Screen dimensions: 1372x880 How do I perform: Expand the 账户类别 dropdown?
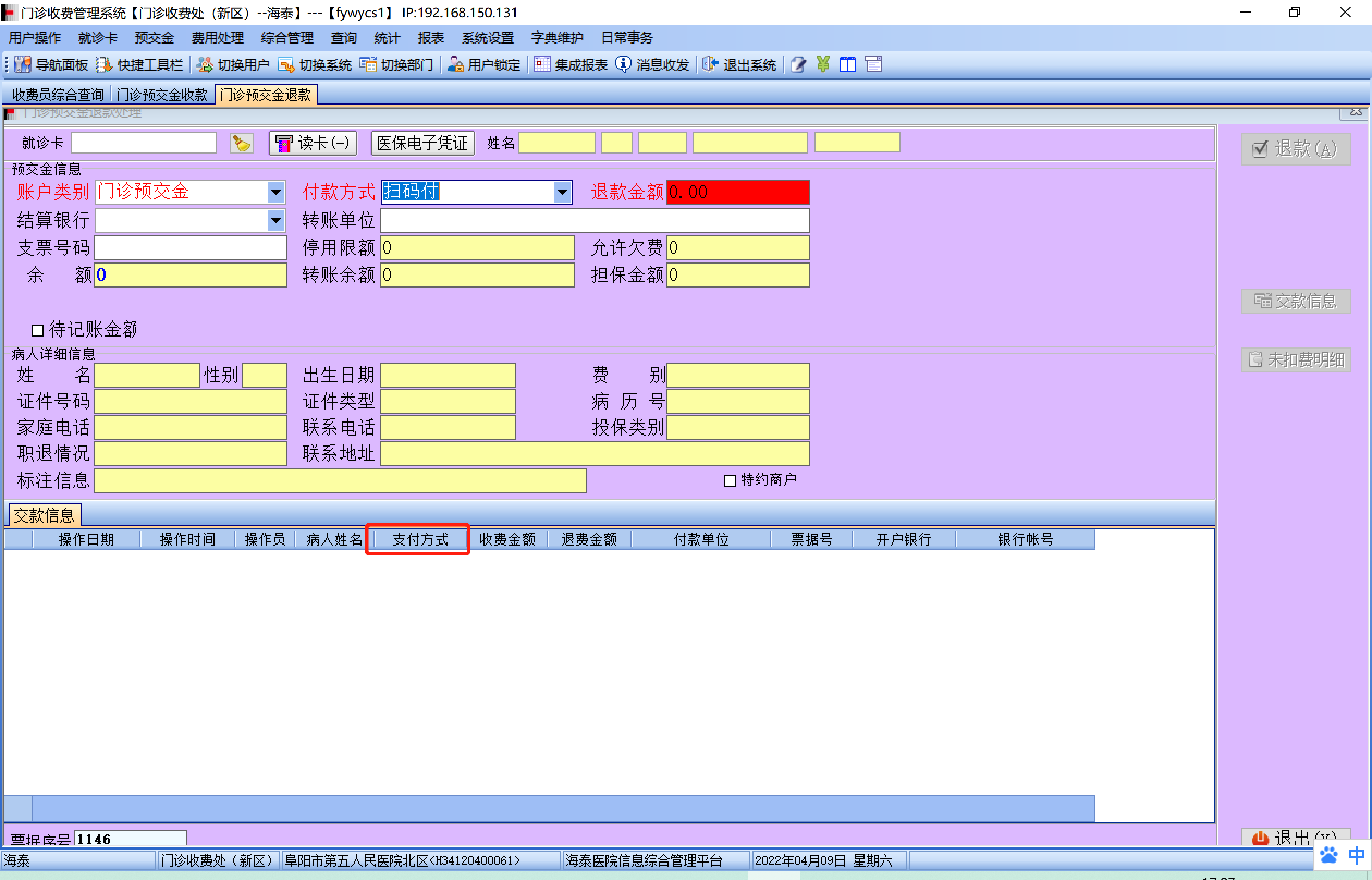[x=276, y=192]
